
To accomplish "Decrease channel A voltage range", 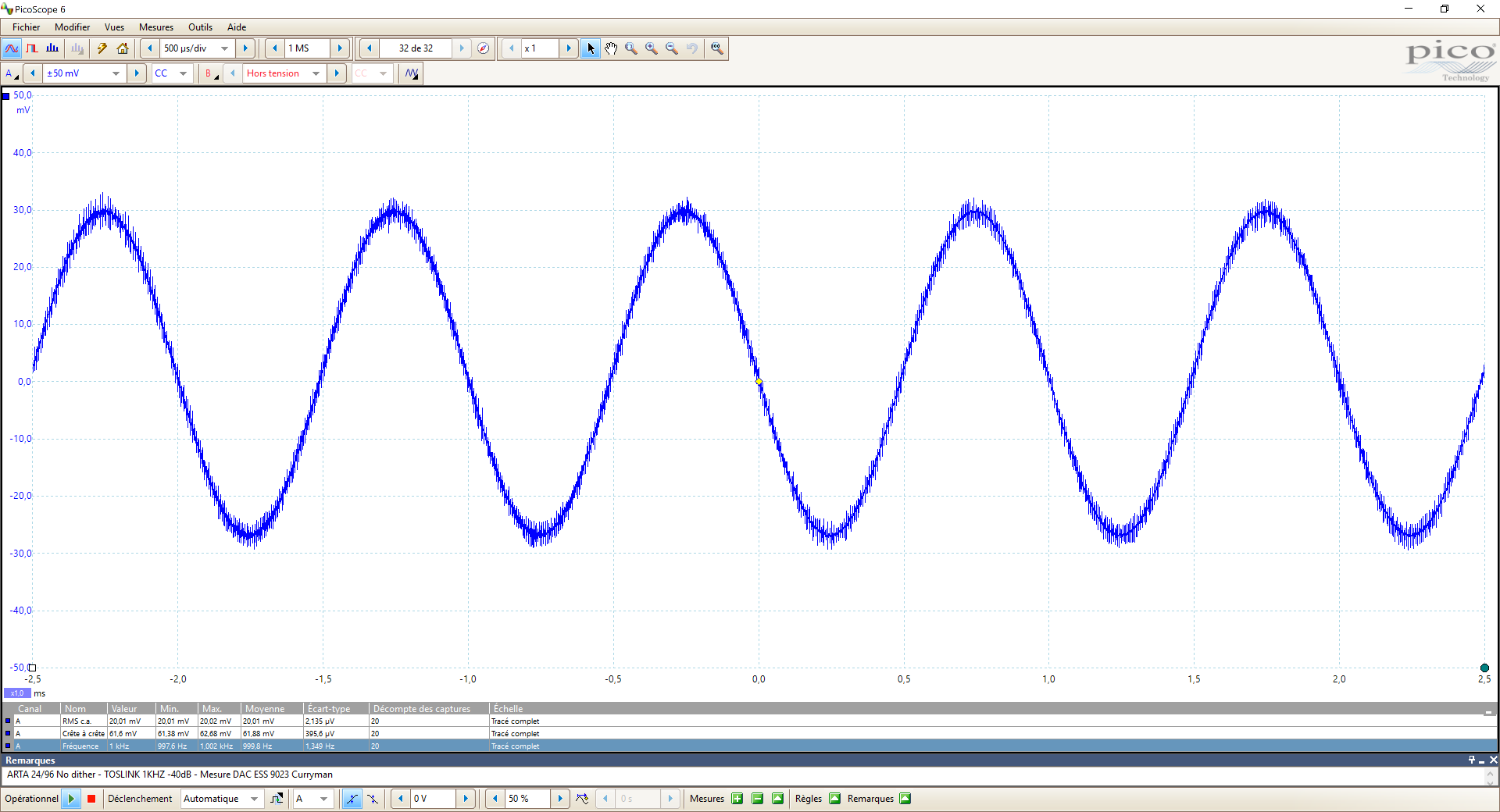I will pyautogui.click(x=33, y=73).
